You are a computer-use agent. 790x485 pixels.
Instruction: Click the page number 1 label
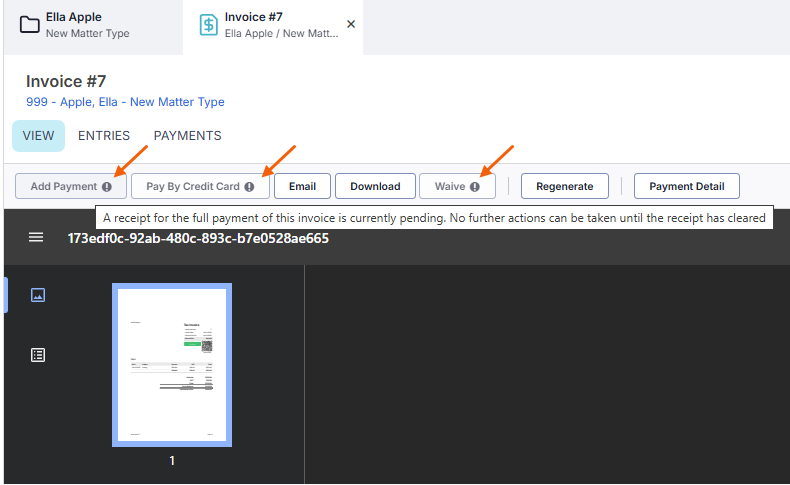pos(172,460)
